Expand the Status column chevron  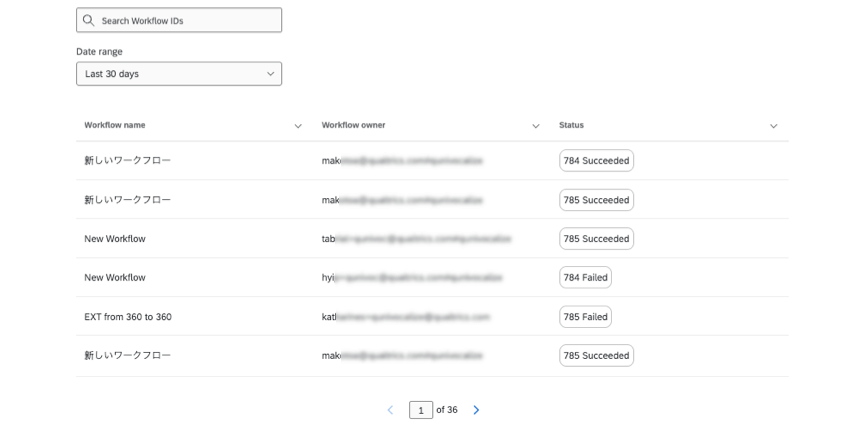(x=773, y=126)
